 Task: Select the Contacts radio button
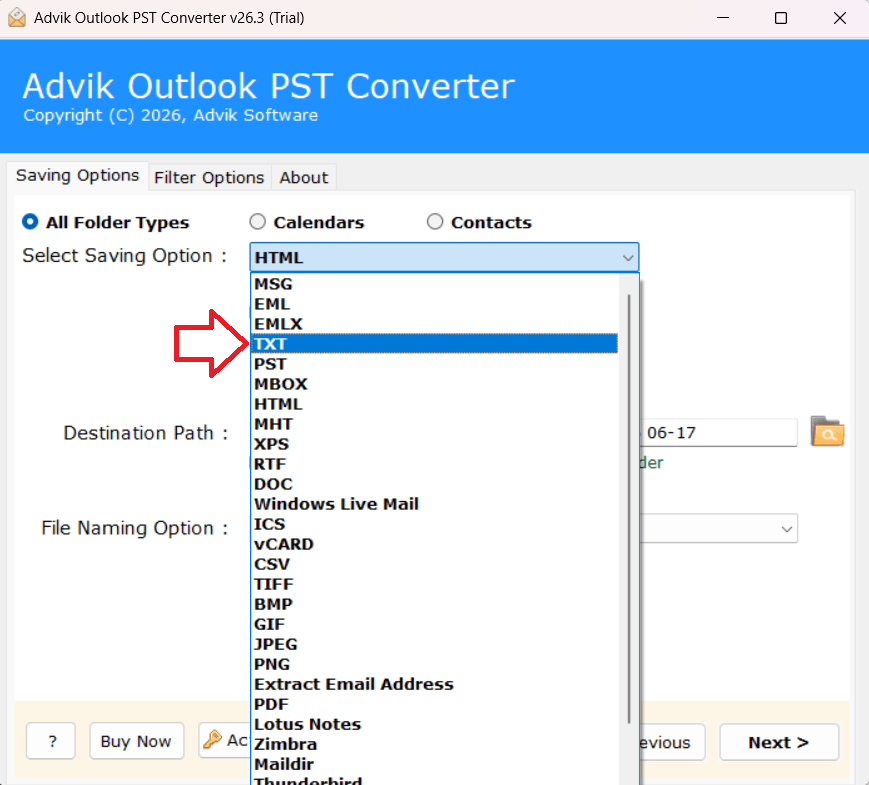pyautogui.click(x=435, y=222)
